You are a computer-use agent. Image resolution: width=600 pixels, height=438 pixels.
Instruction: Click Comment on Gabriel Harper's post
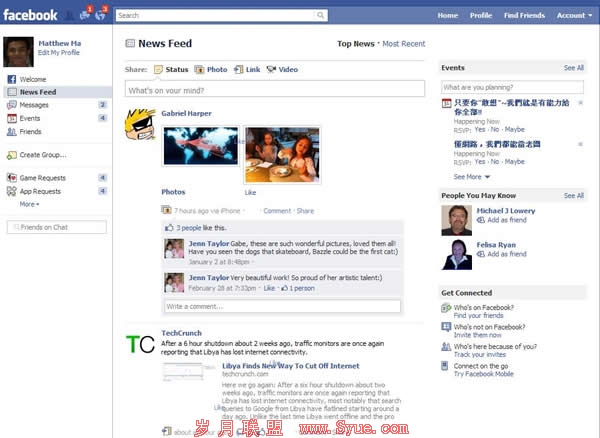(277, 211)
